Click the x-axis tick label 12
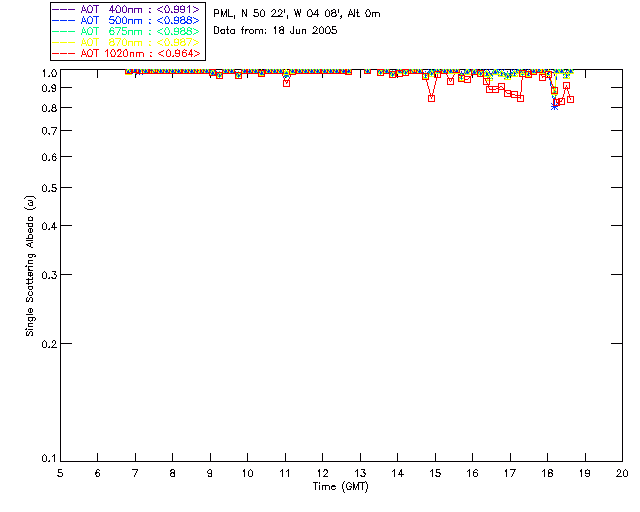This screenshot has width=640, height=512. point(322,473)
